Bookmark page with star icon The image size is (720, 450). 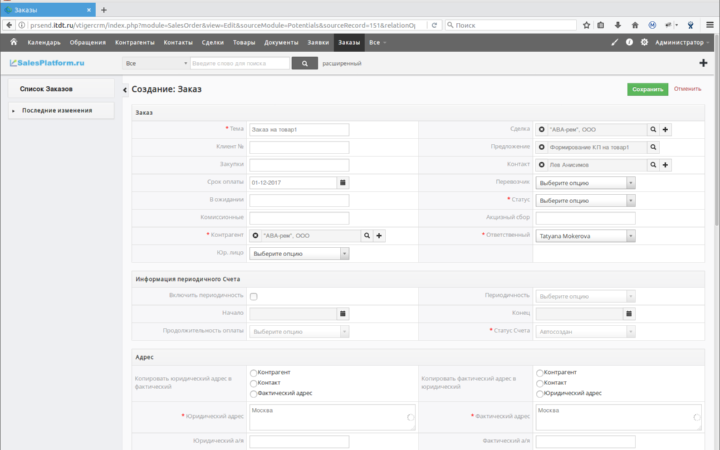(586, 25)
